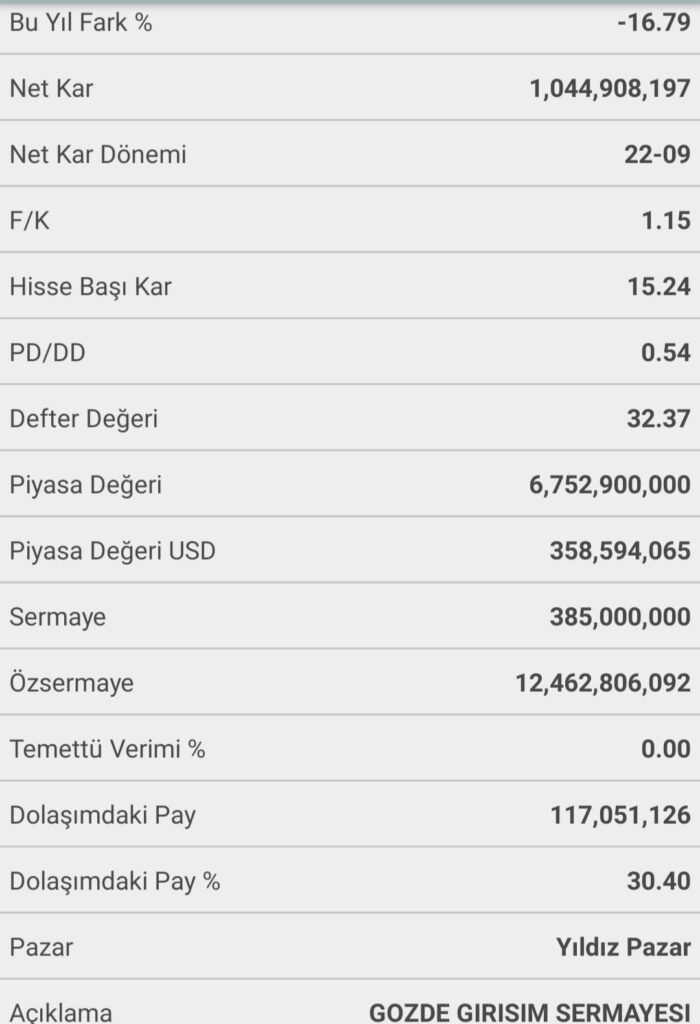700x1024 pixels.
Task: Select the 1,044,908,197 net profit value
Action: (x=609, y=88)
